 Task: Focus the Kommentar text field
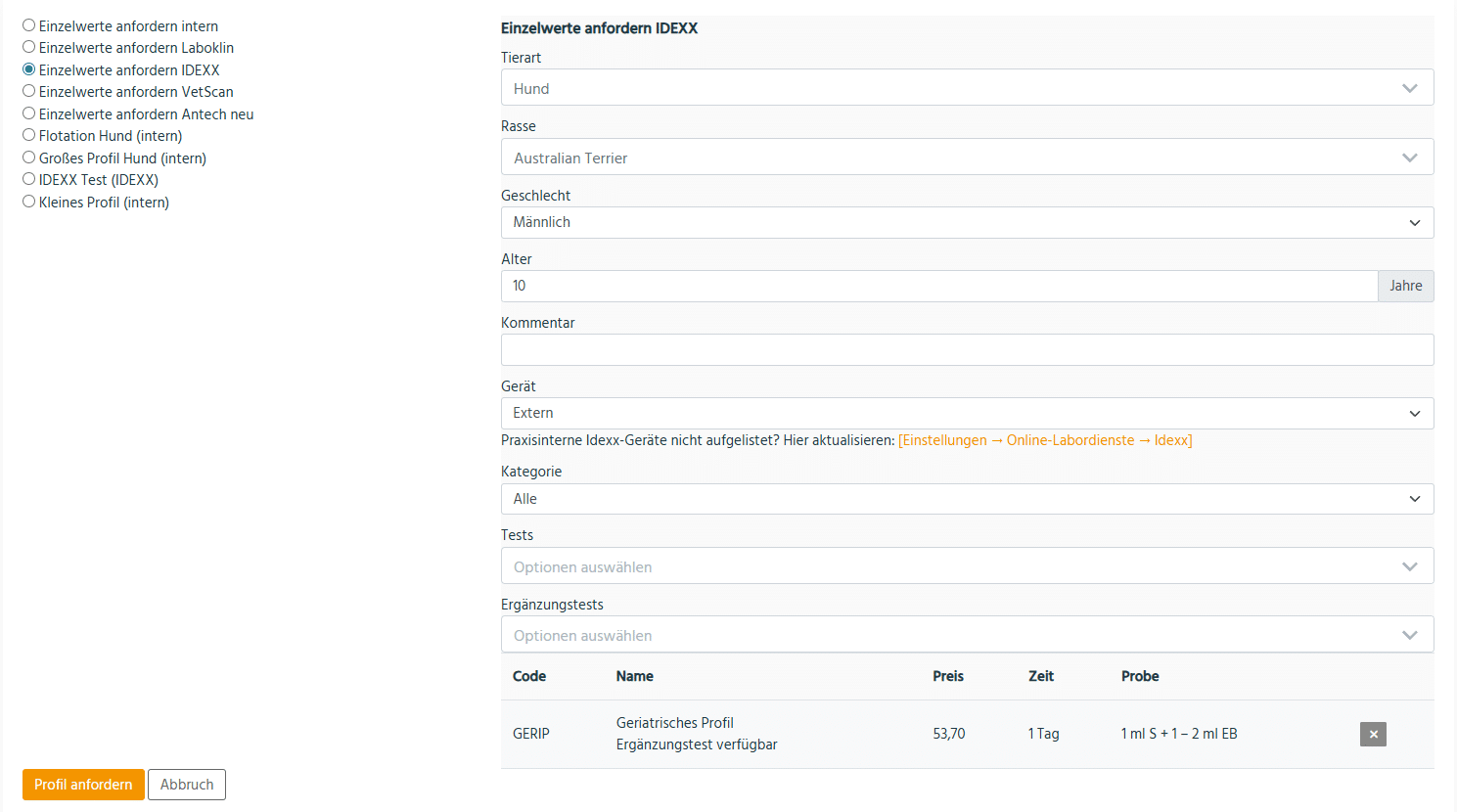(967, 349)
